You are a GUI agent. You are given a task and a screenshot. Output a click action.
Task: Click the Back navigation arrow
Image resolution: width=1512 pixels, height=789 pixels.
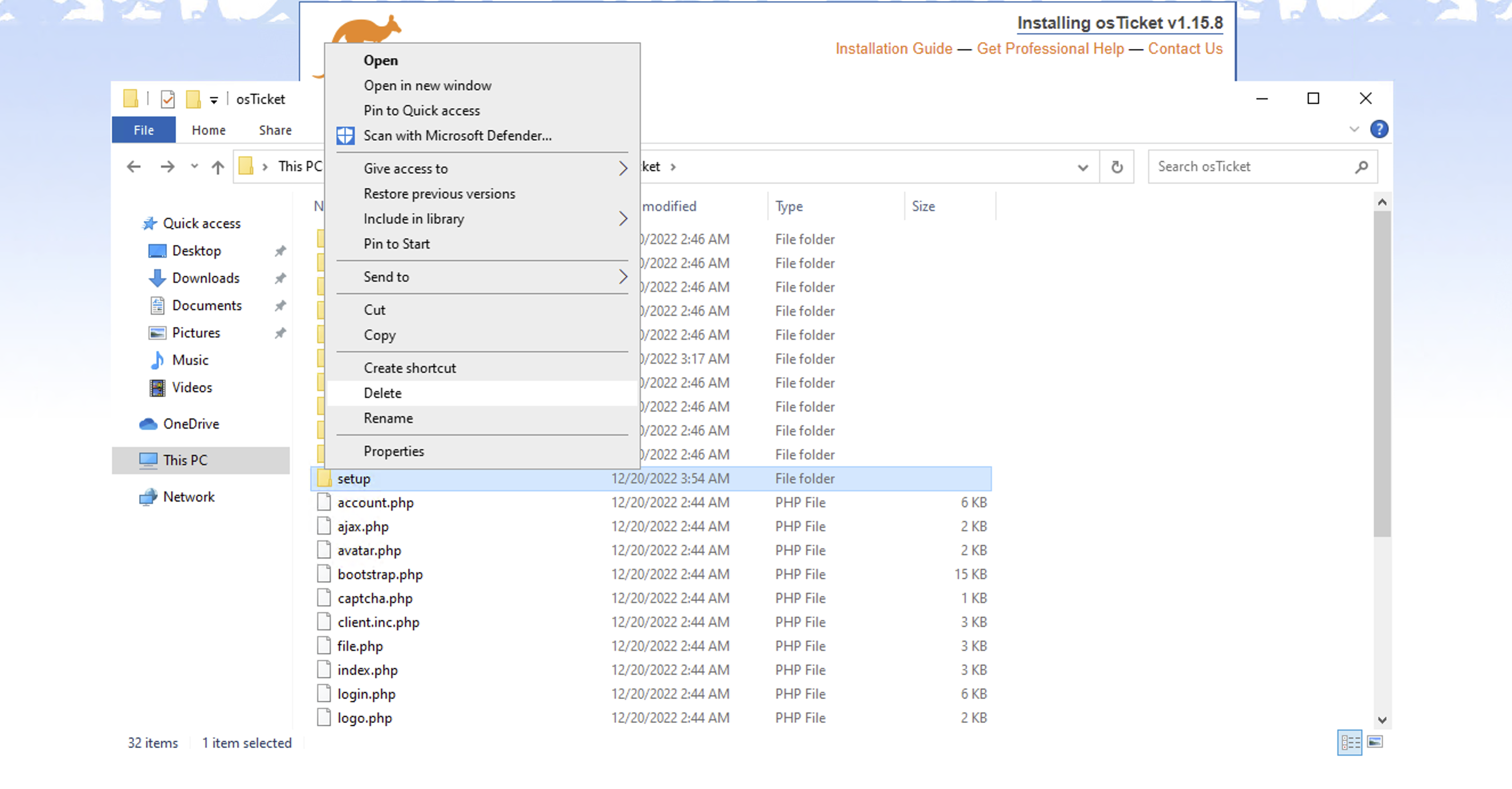click(x=134, y=167)
